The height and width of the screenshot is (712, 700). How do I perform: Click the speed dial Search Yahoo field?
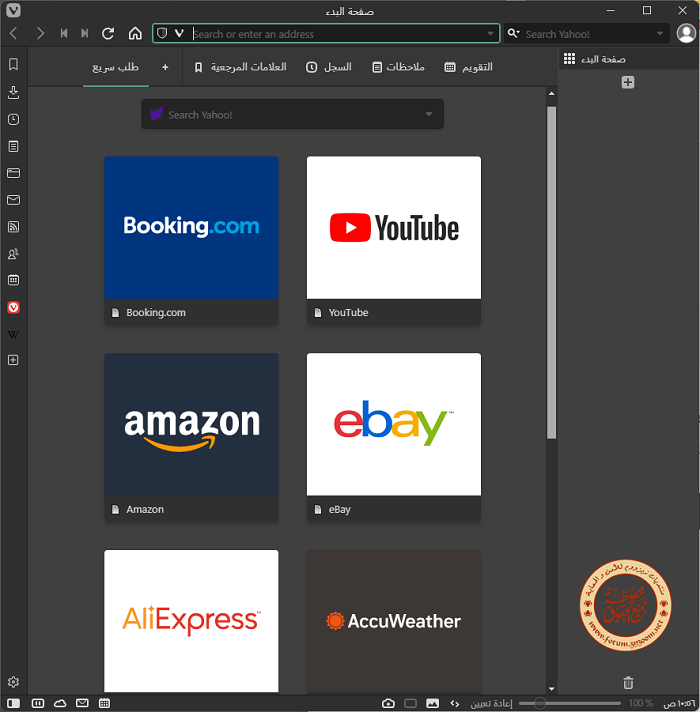click(x=293, y=114)
